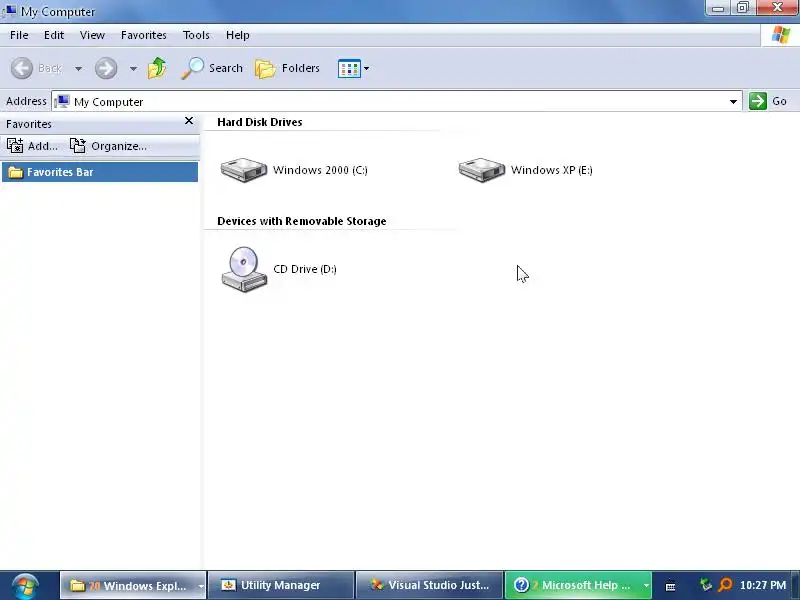Image resolution: width=800 pixels, height=600 pixels.
Task: Open the Search pane
Action: point(212,68)
